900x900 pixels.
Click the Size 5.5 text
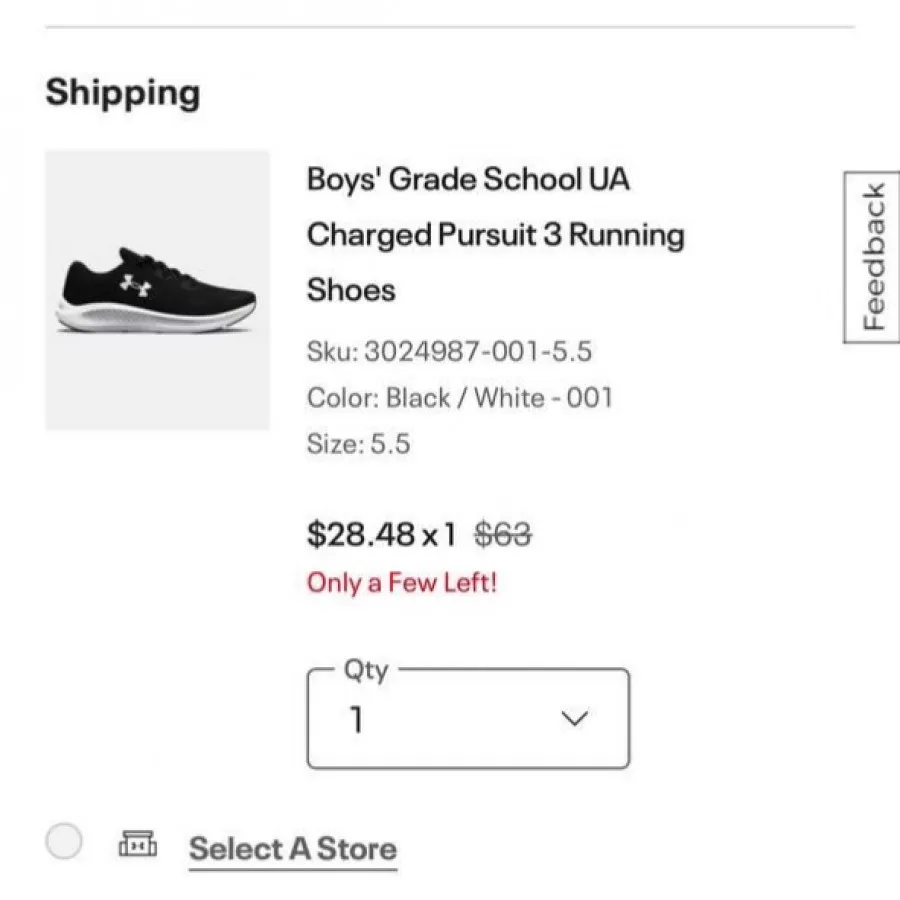358,443
